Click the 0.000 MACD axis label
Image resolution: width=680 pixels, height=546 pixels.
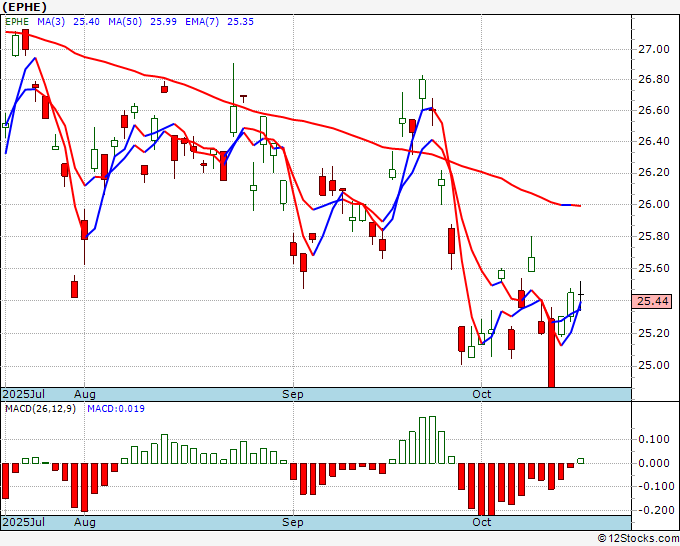654,463
